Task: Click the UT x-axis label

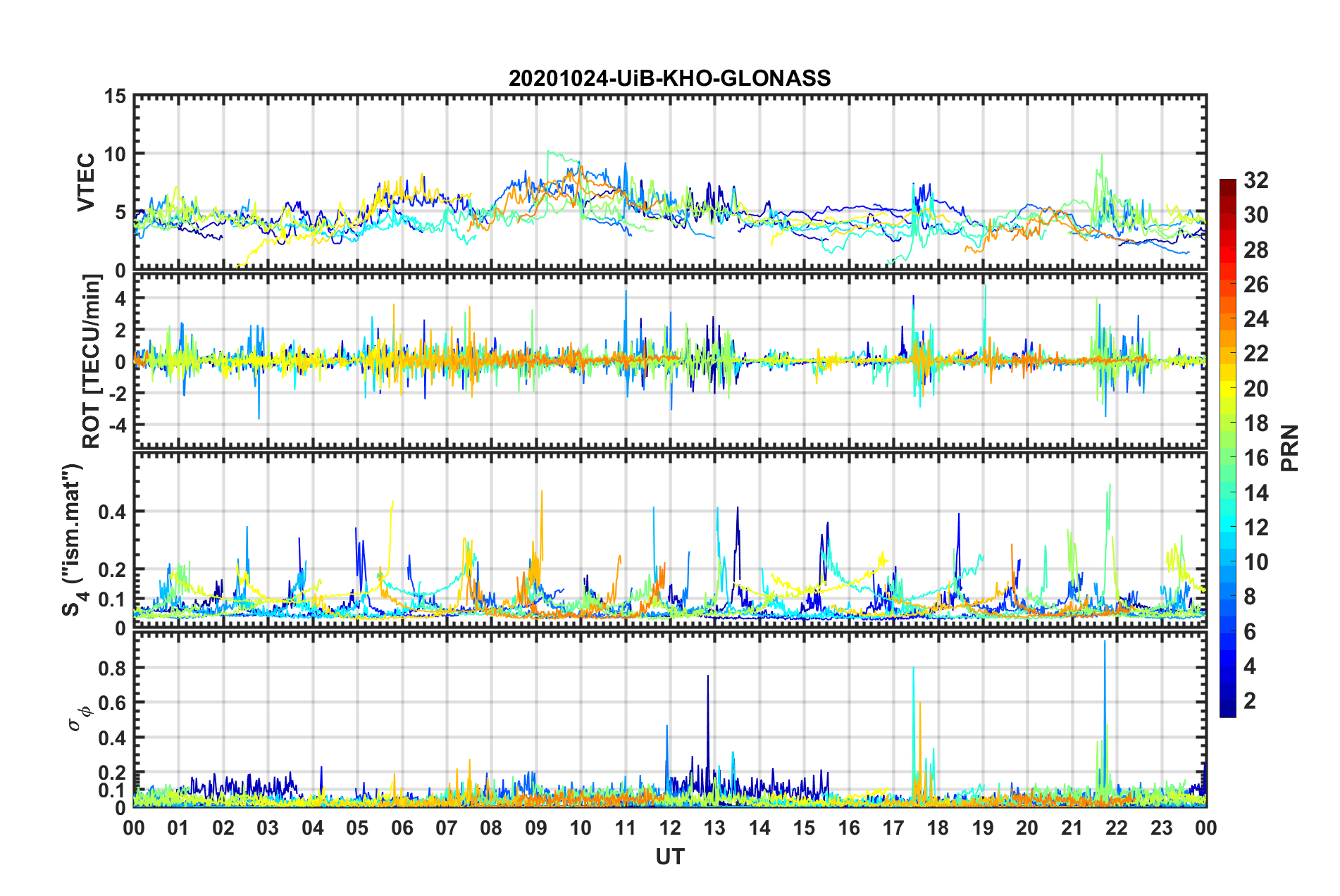Action: (670, 857)
